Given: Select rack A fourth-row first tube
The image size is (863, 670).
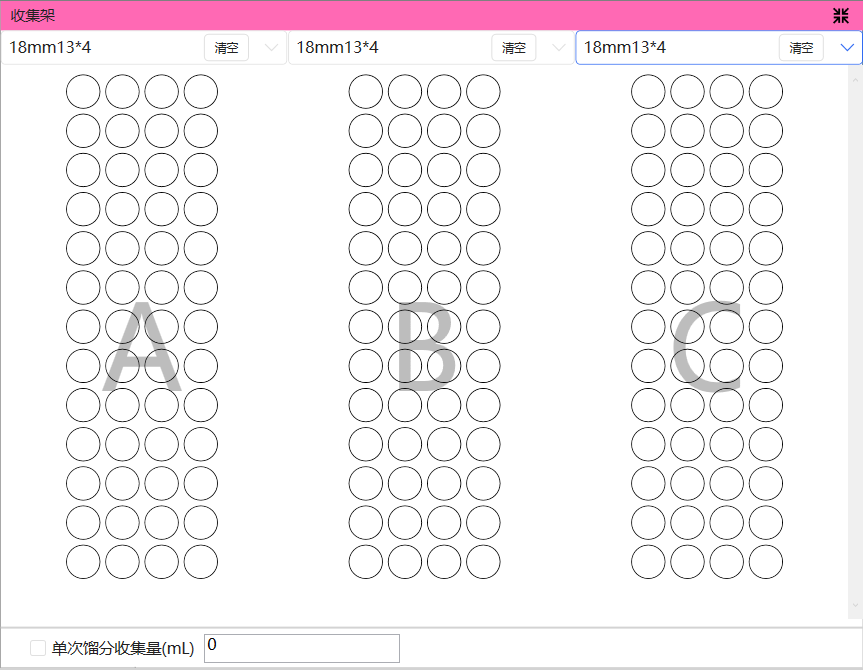Looking at the screenshot, I should point(83,209).
